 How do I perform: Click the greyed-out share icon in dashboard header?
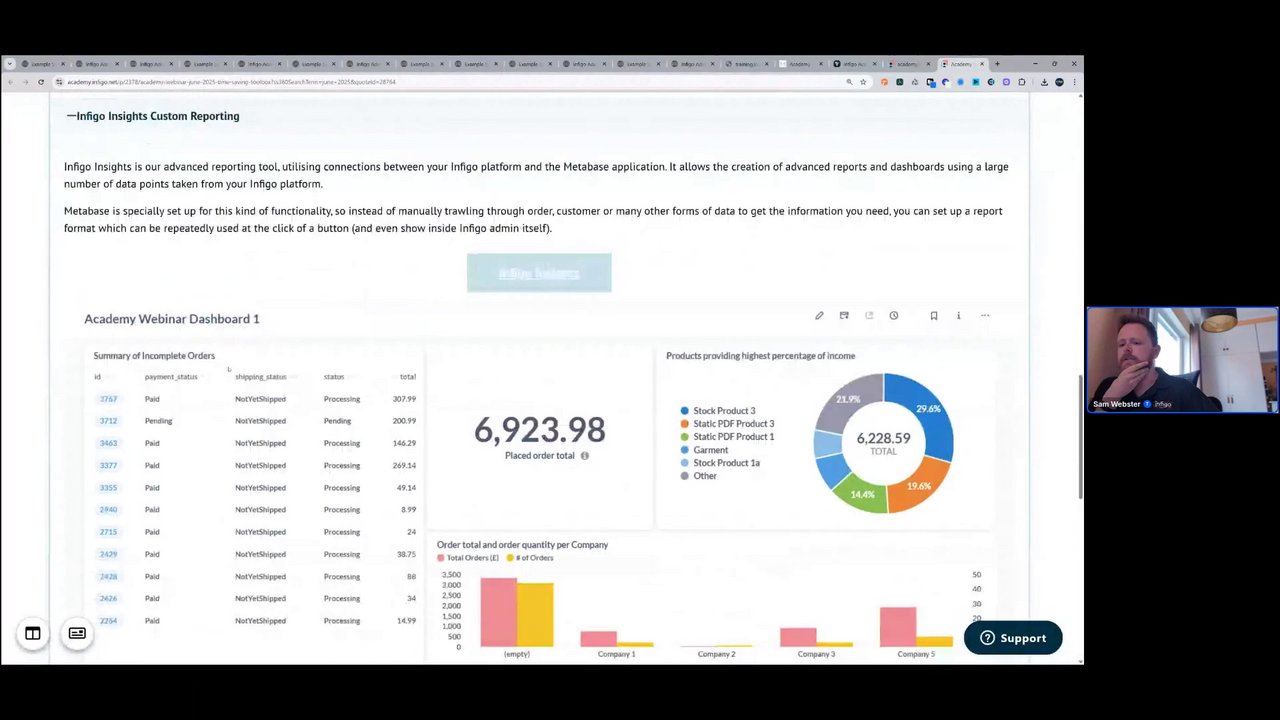click(x=869, y=316)
